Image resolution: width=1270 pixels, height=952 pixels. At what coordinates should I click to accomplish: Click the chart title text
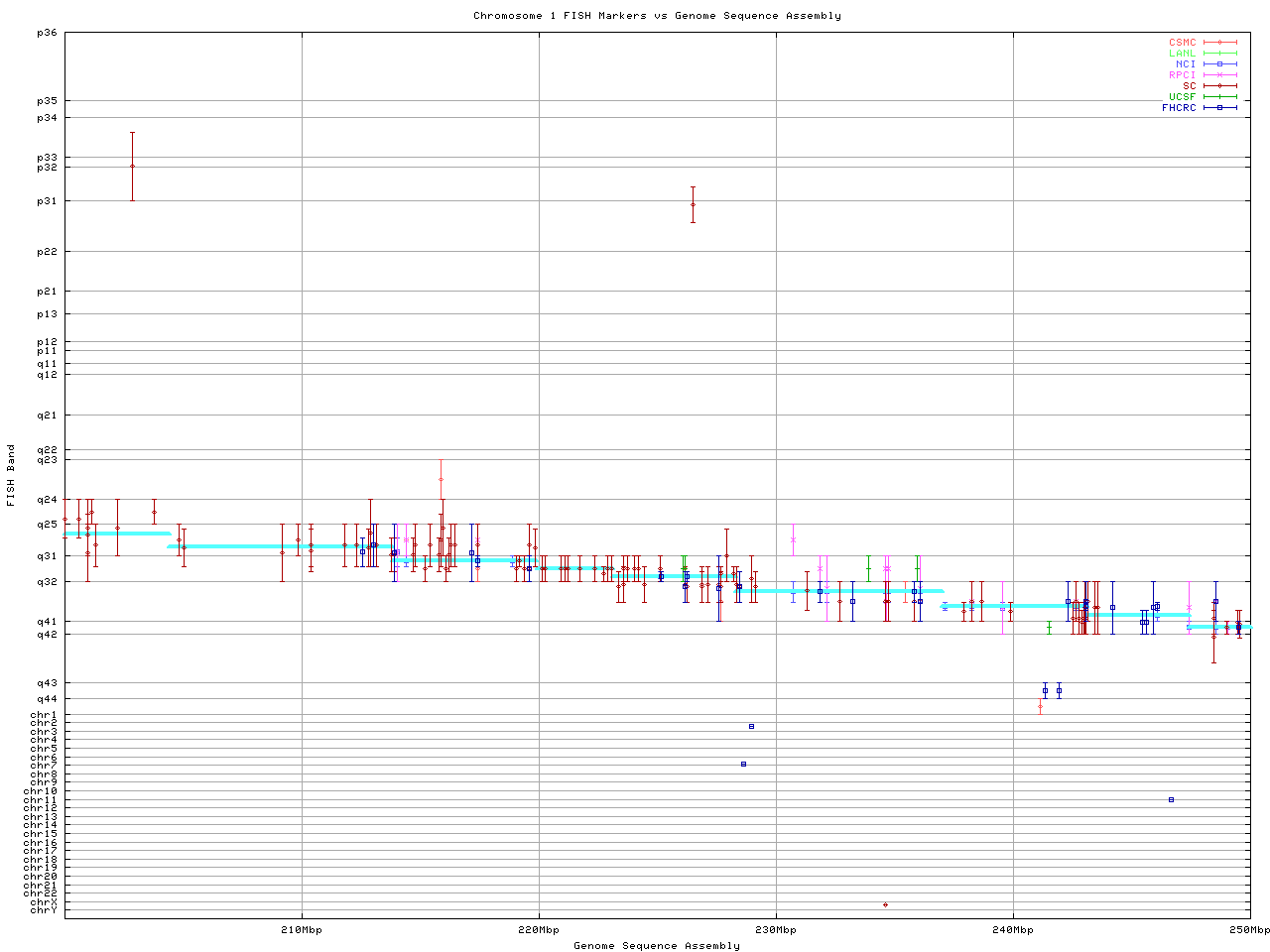pos(657,16)
